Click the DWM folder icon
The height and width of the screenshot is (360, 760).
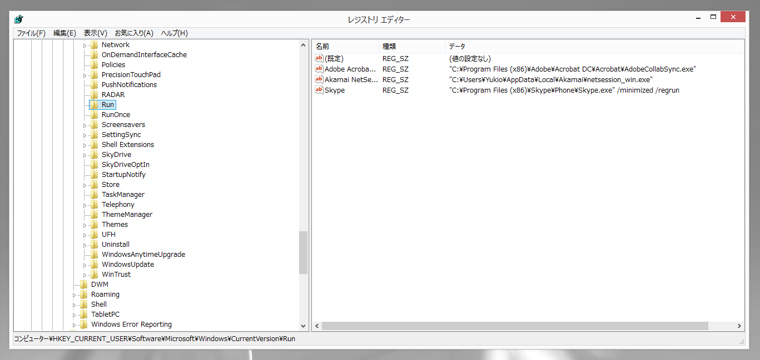pos(83,284)
